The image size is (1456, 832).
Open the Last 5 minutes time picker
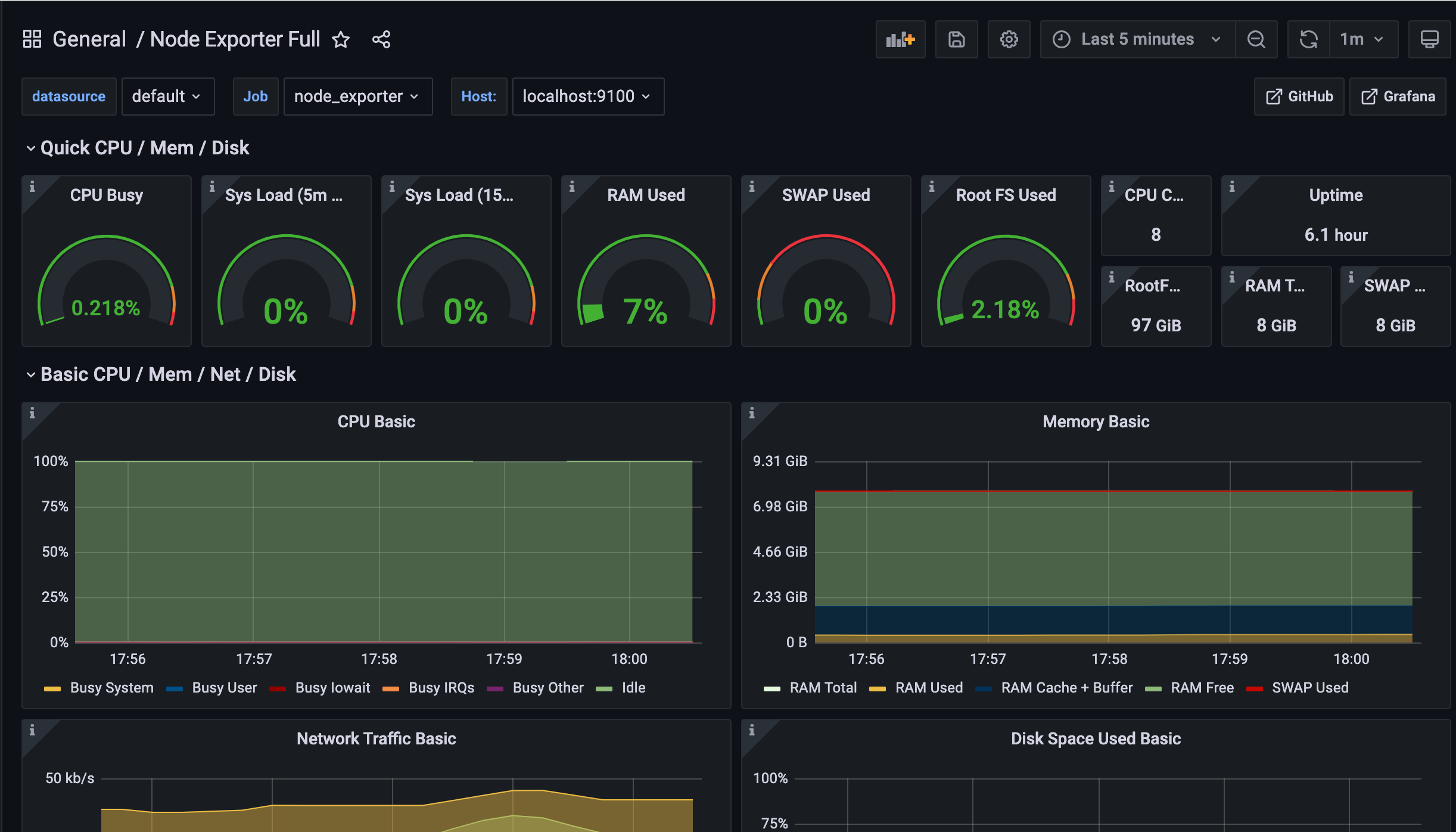coord(1137,39)
